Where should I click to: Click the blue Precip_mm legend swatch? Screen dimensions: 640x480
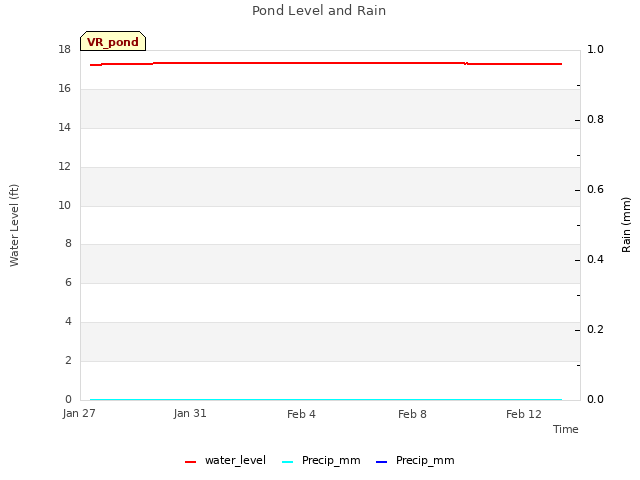tap(381, 462)
